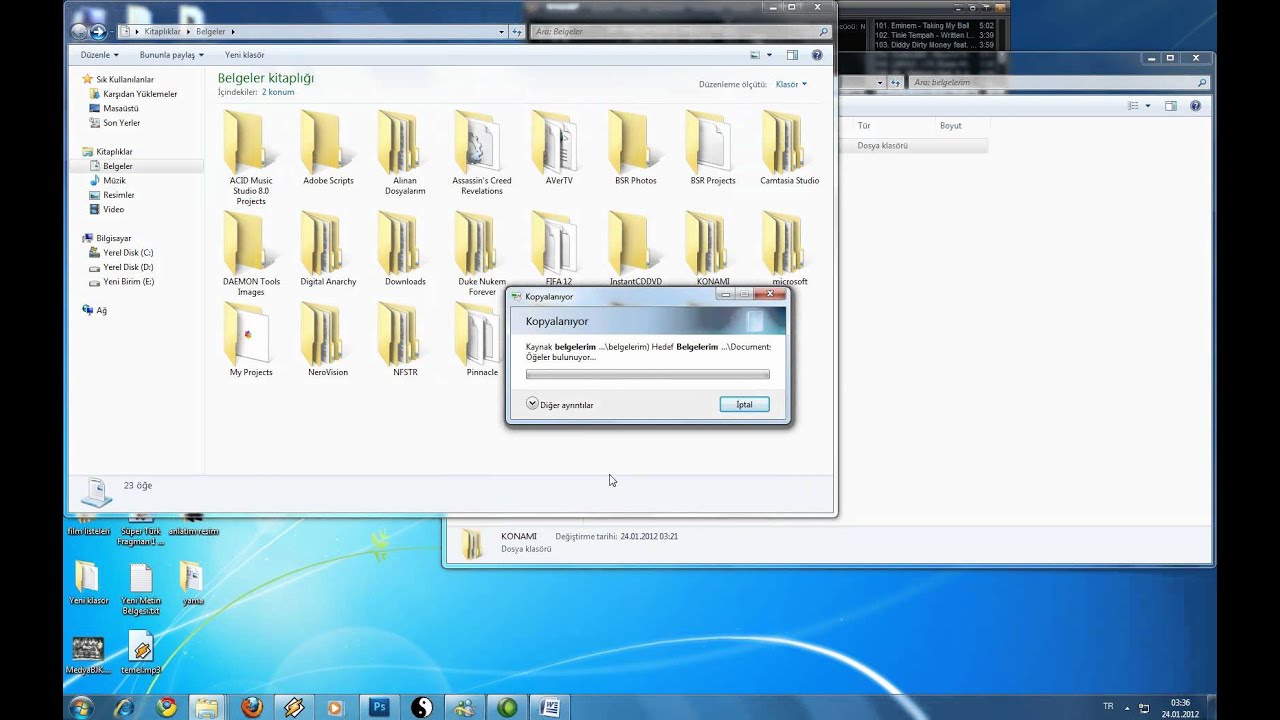Select the NeroVision folder

328,340
